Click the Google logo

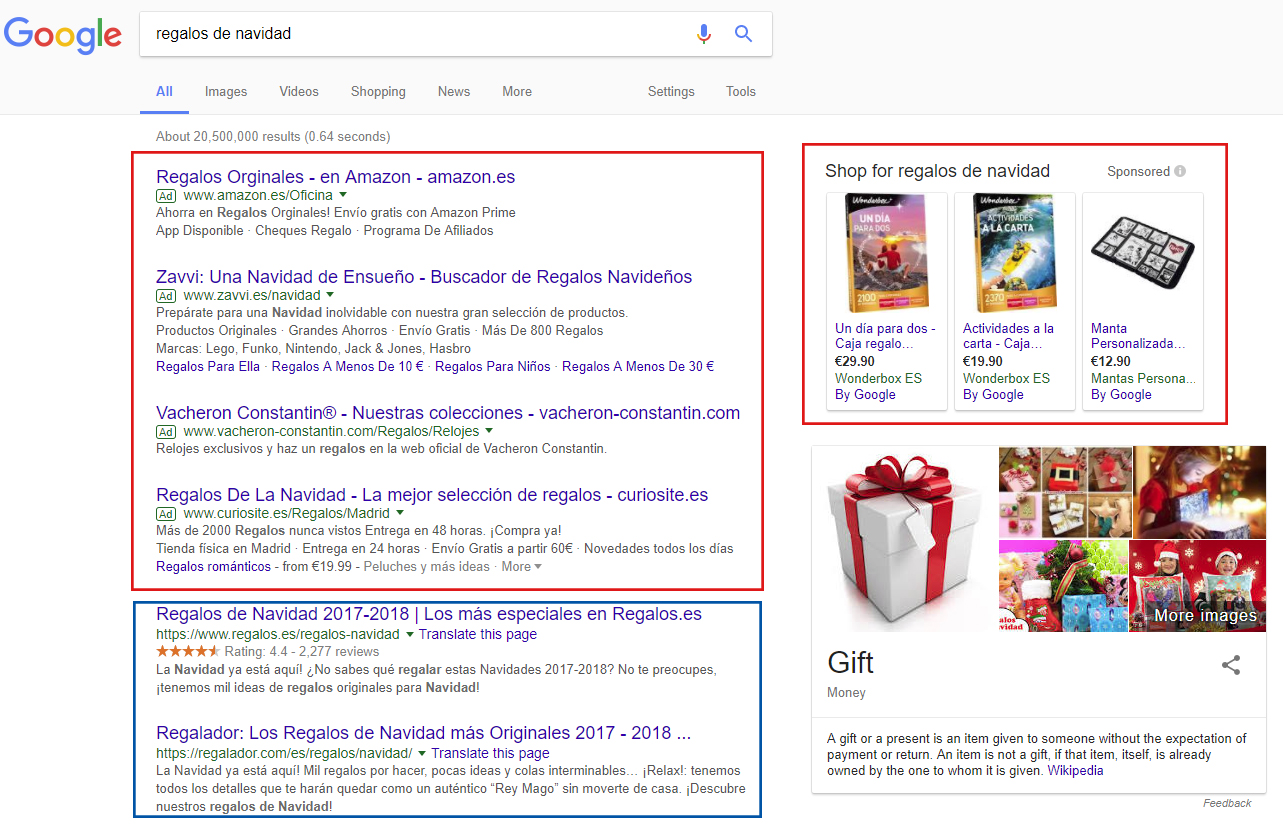[63, 35]
